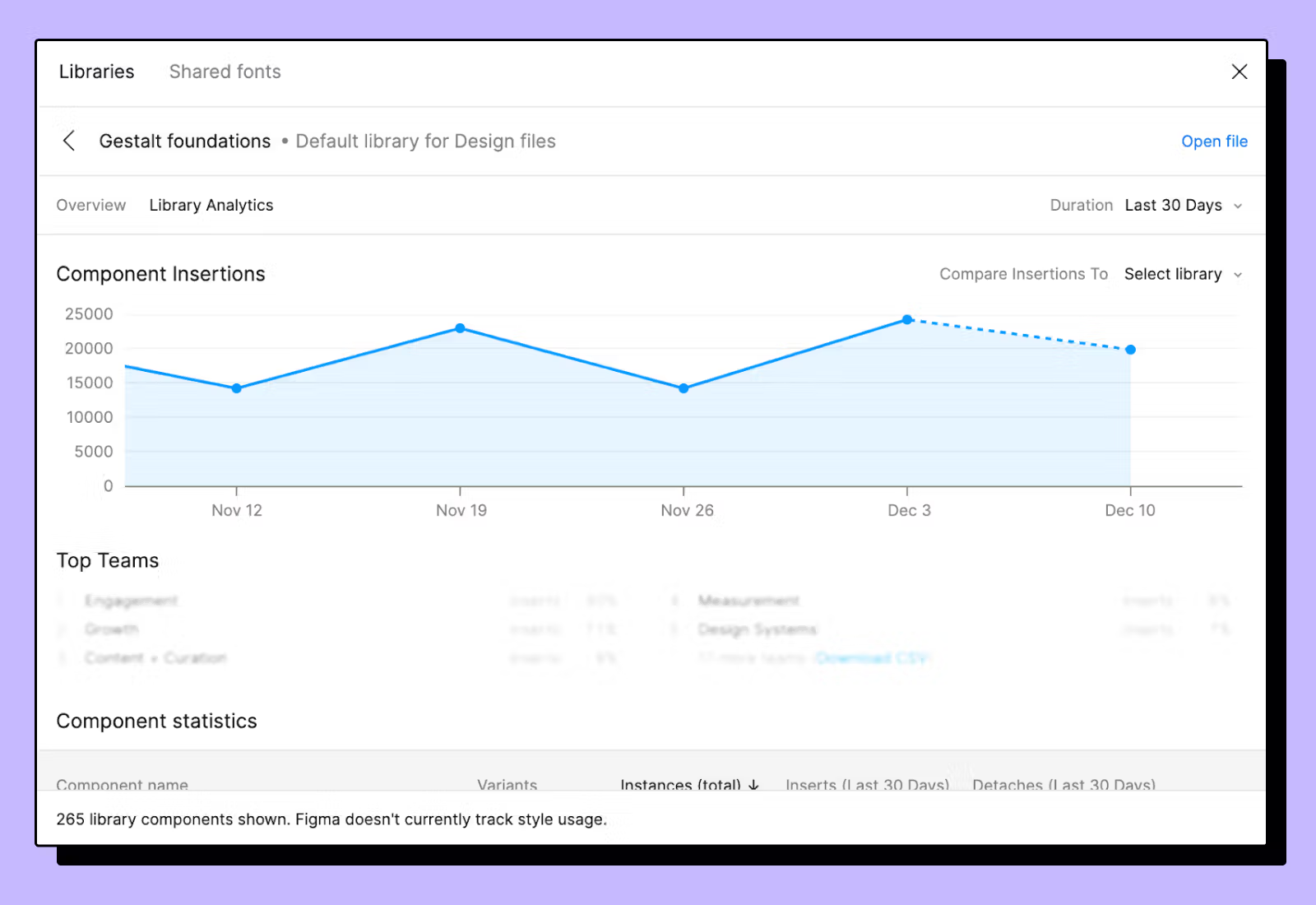Click the Component Insertions heading
The image size is (1316, 905).
click(x=160, y=274)
